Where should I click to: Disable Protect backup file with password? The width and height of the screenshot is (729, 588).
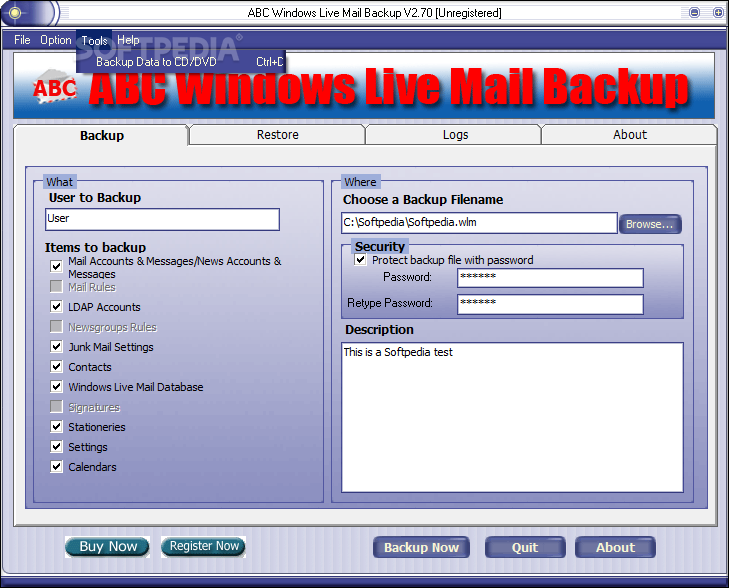pos(360,259)
